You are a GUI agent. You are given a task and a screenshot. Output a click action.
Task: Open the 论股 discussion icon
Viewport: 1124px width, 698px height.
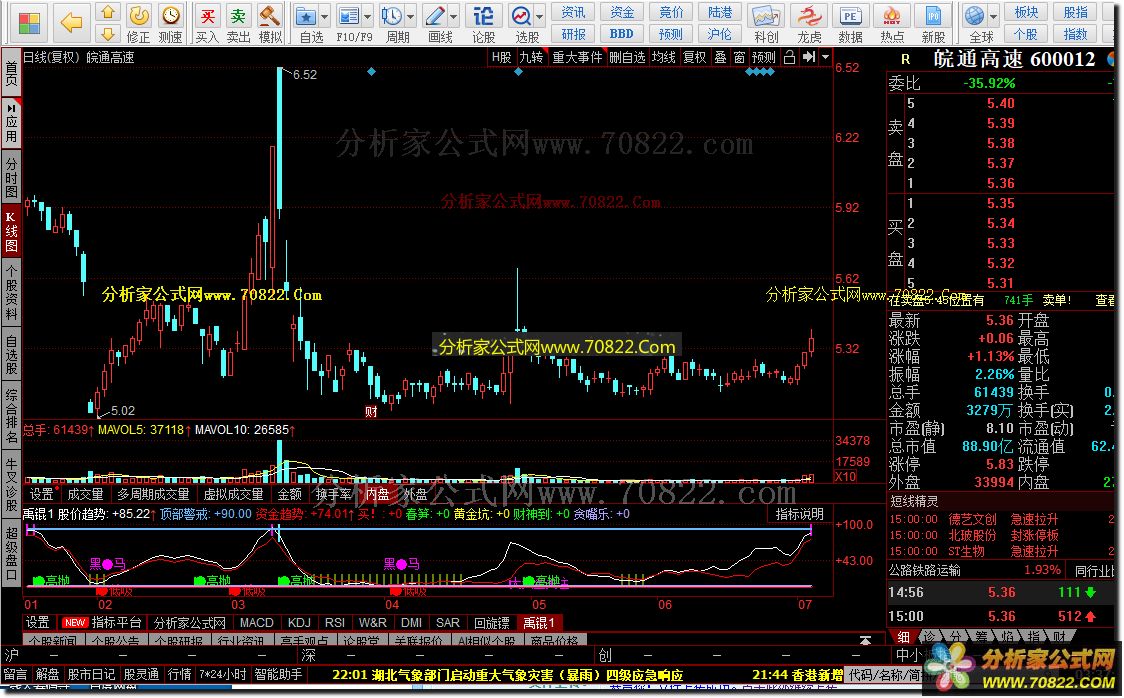point(484,23)
